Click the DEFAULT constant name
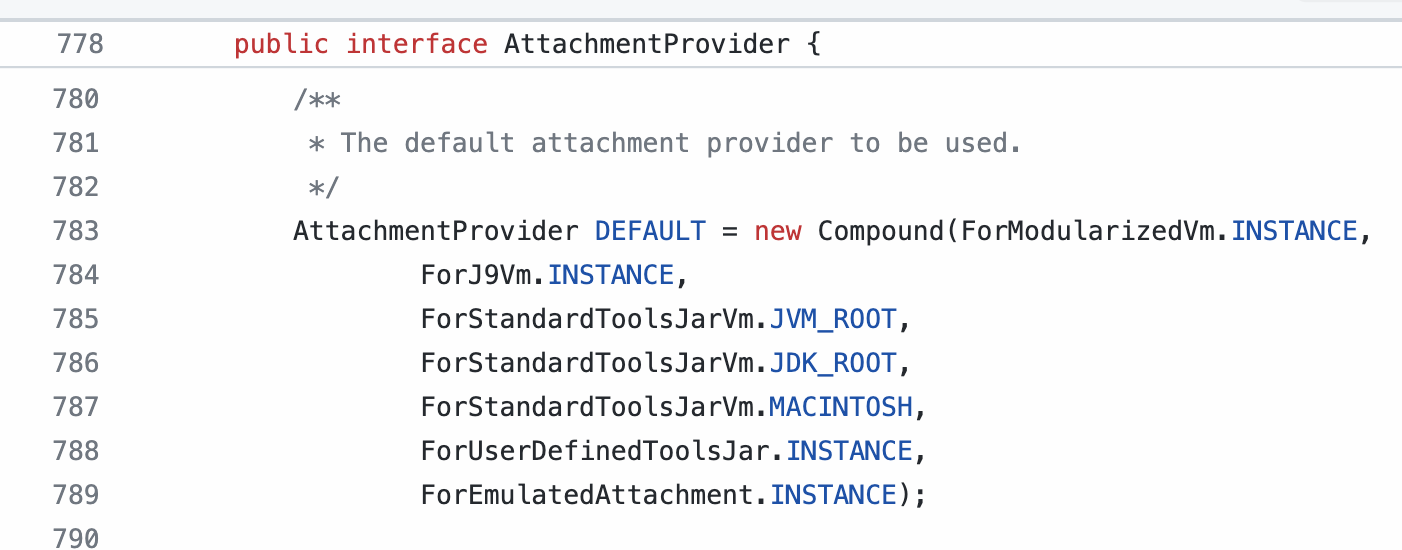The height and width of the screenshot is (550, 1402). click(x=650, y=231)
